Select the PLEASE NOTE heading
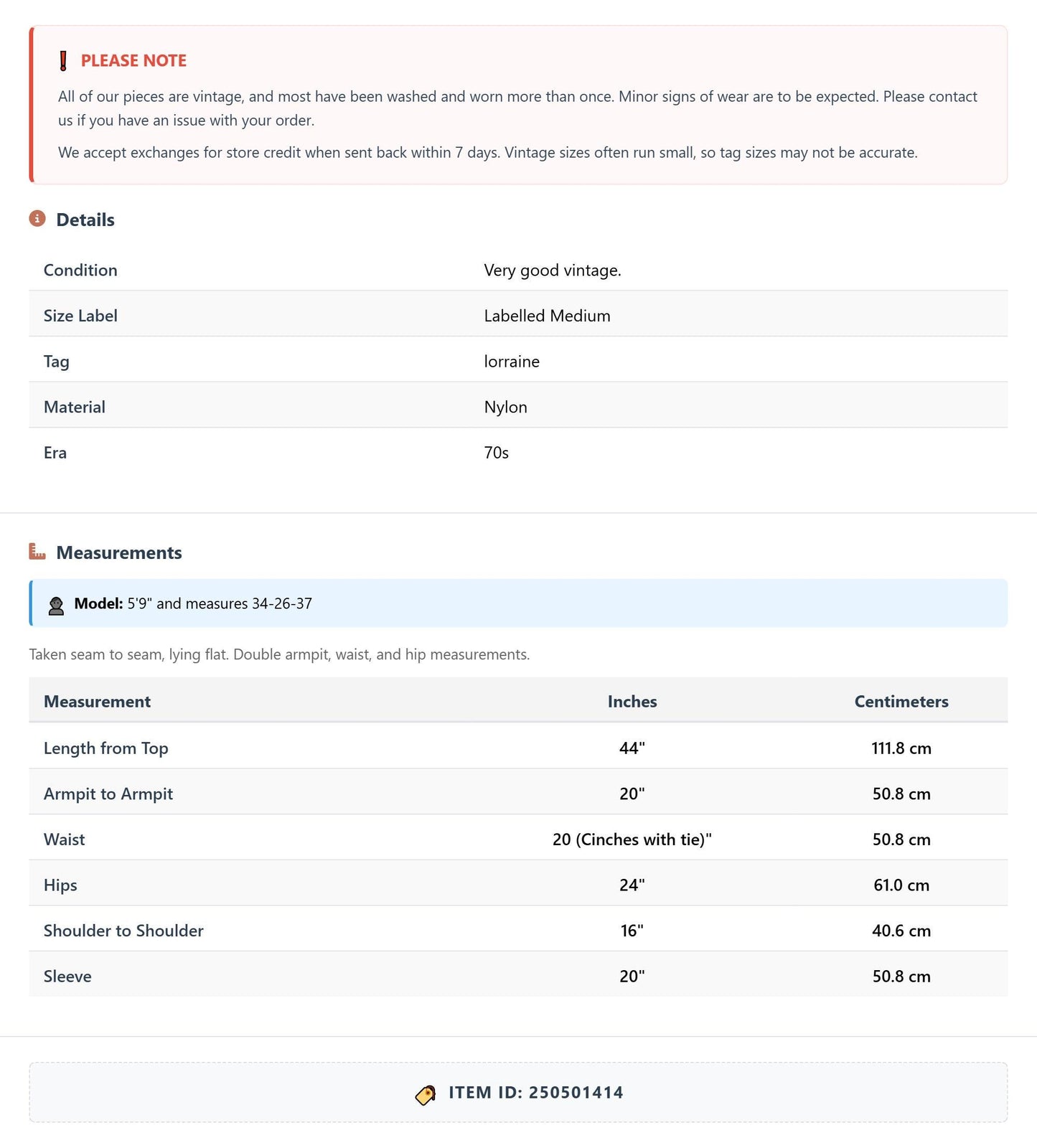Viewport: 1037px width, 1148px height. pos(133,61)
